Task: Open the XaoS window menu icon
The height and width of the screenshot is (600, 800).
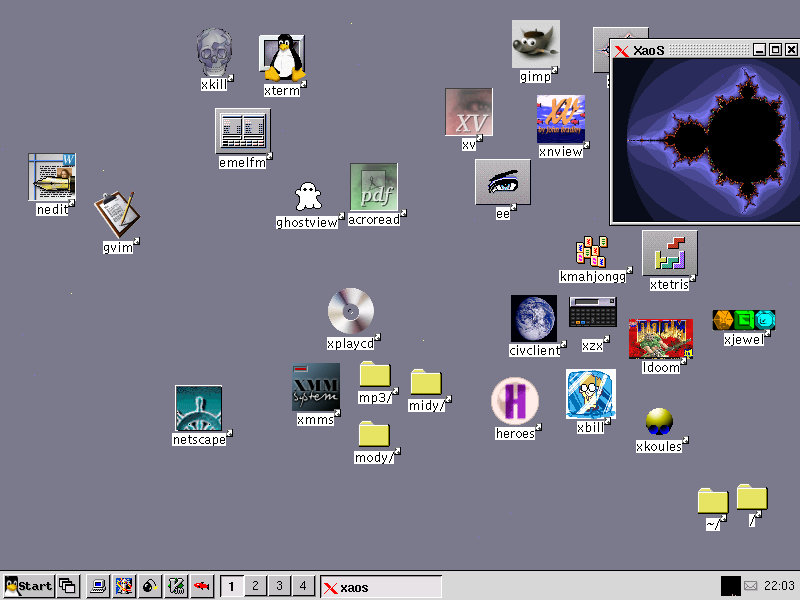Action: coord(621,50)
